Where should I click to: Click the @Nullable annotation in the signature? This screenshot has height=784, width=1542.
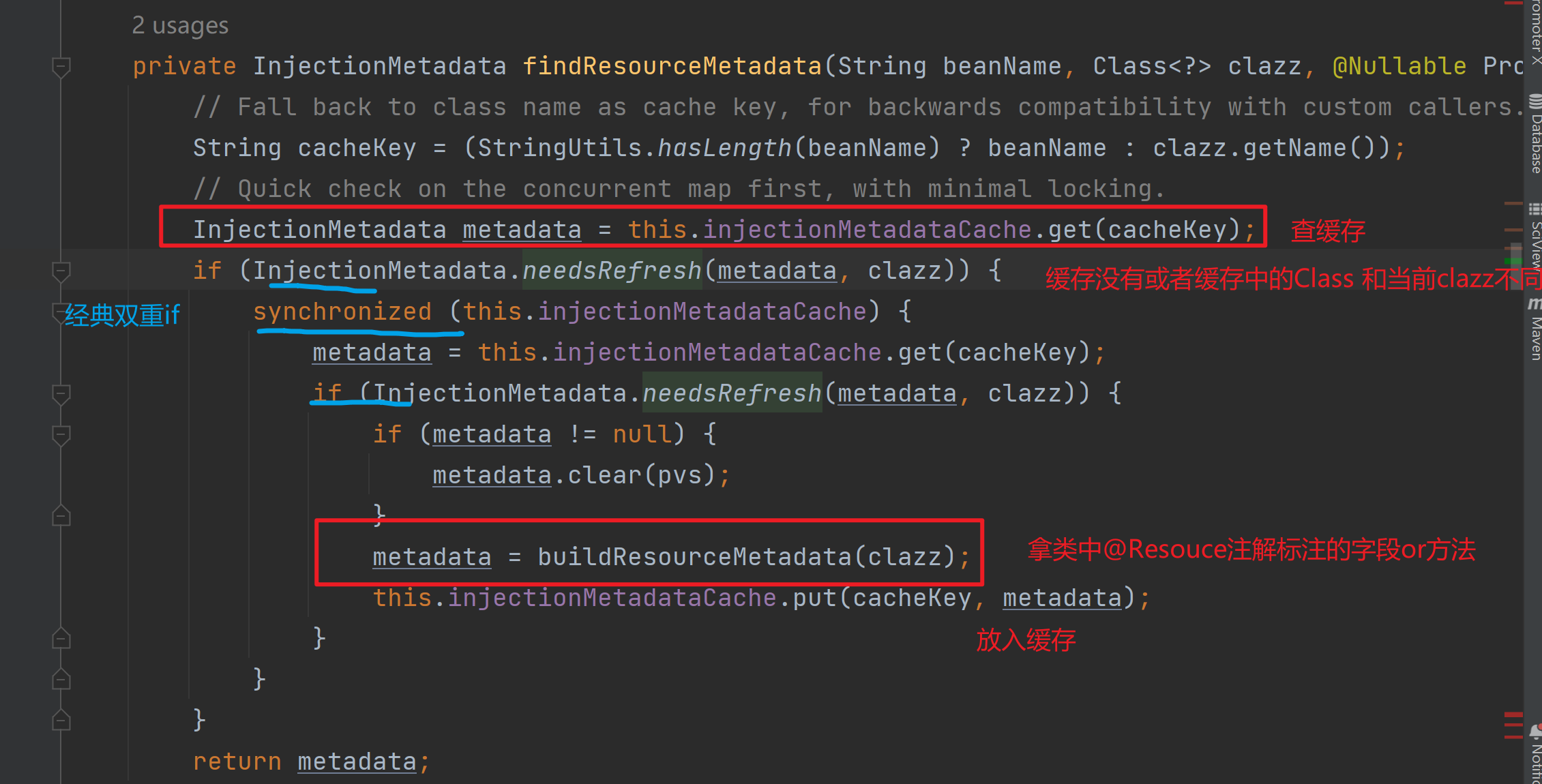tap(1399, 66)
